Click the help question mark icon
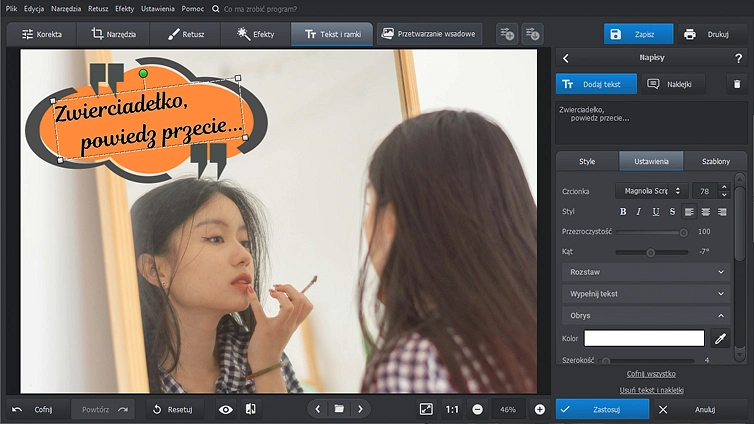 click(x=738, y=59)
